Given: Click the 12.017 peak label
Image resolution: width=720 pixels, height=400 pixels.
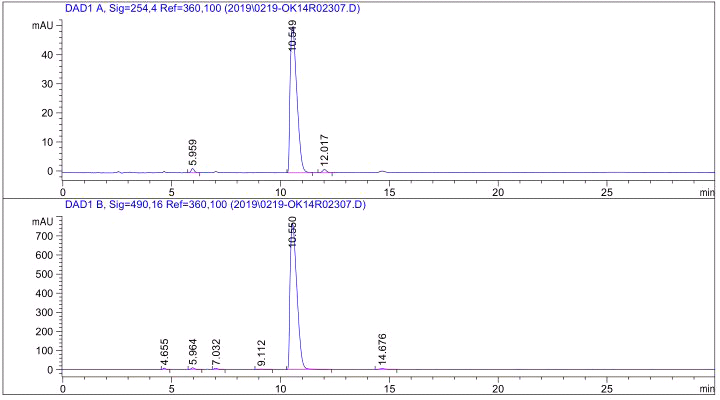Looking at the screenshot, I should pyautogui.click(x=324, y=150).
